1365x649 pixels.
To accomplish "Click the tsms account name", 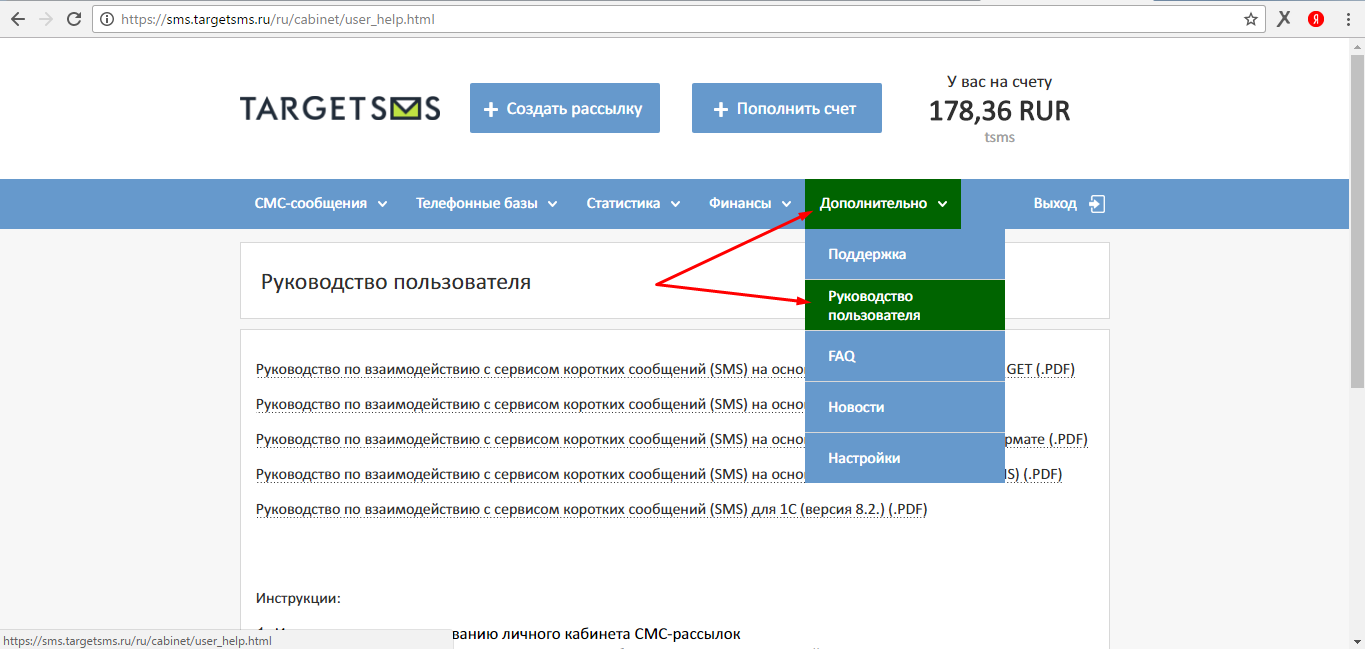I will click(999, 138).
